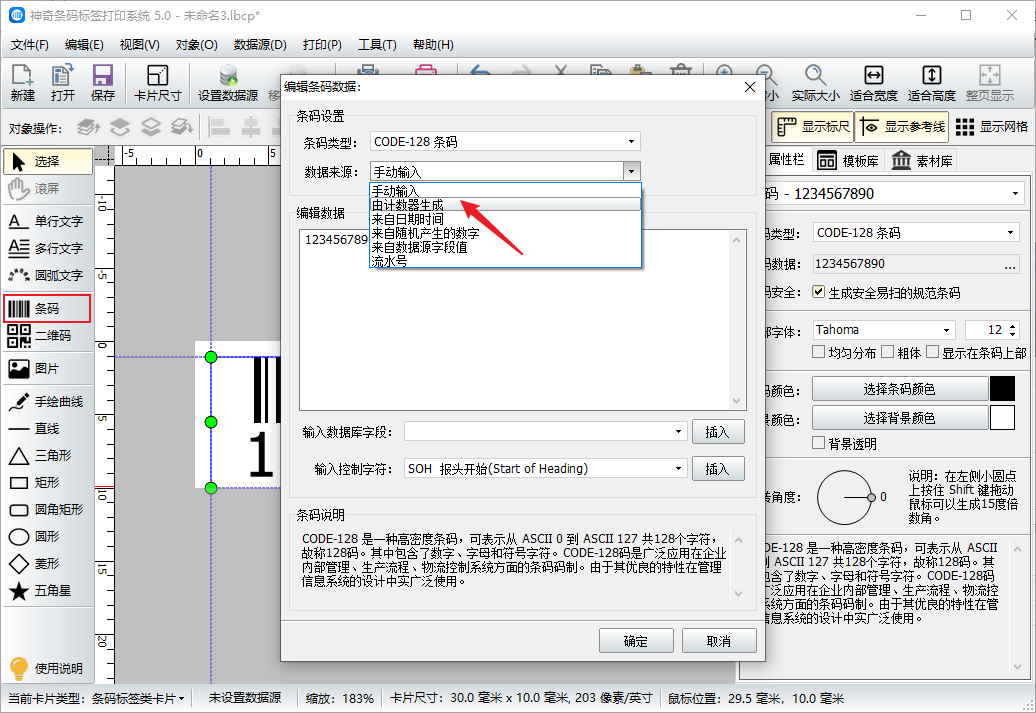
Task: Select the Arc text tool
Action: pos(48,276)
